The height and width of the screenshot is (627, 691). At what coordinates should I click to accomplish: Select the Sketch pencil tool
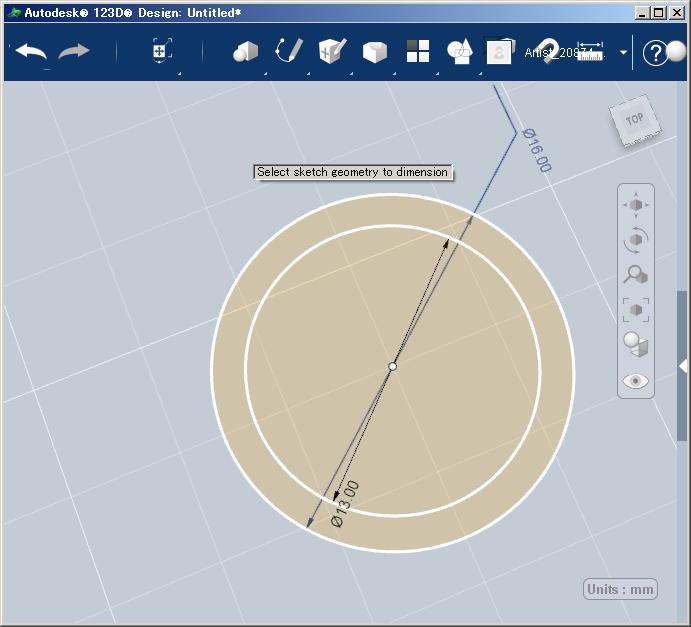coord(289,51)
